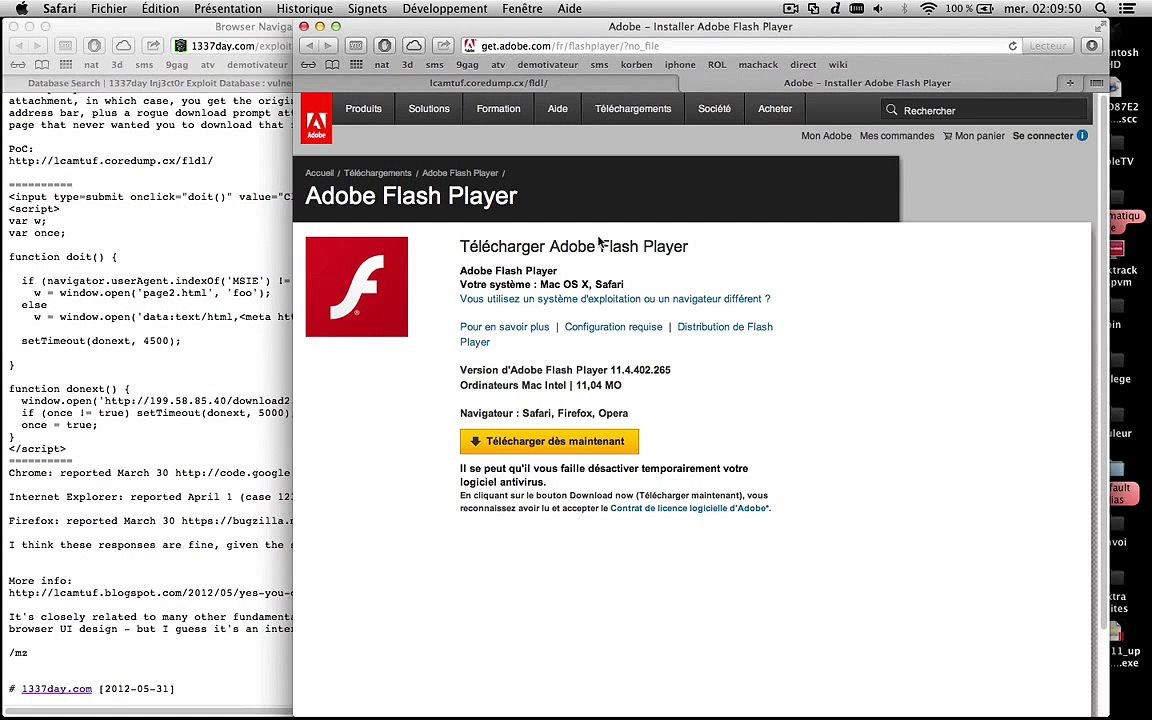Screen dimensions: 1152x720
Task: Open iCloud tabs in the 1337day window
Action: click(x=123, y=46)
